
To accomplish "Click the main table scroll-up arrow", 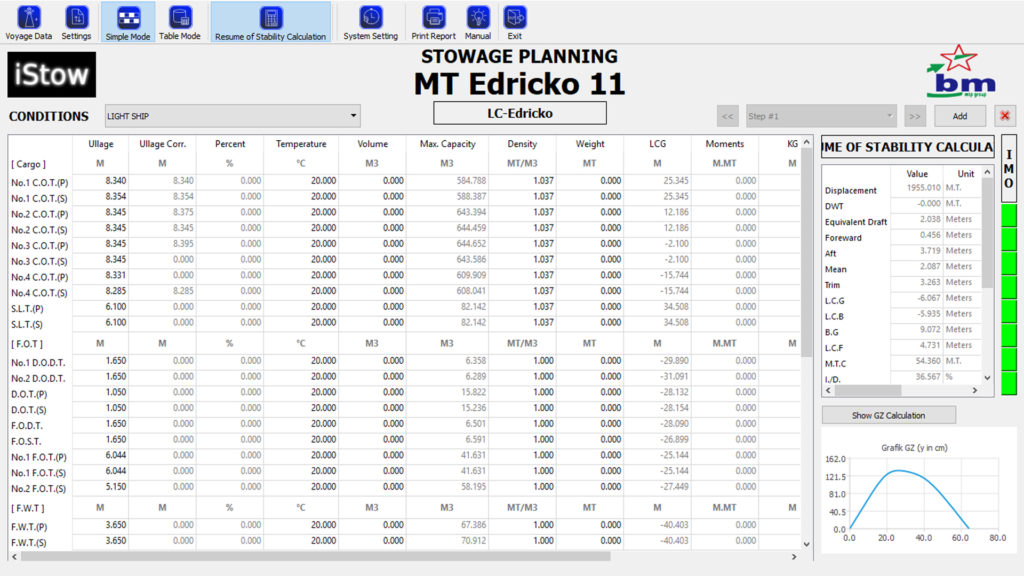I will pos(807,142).
